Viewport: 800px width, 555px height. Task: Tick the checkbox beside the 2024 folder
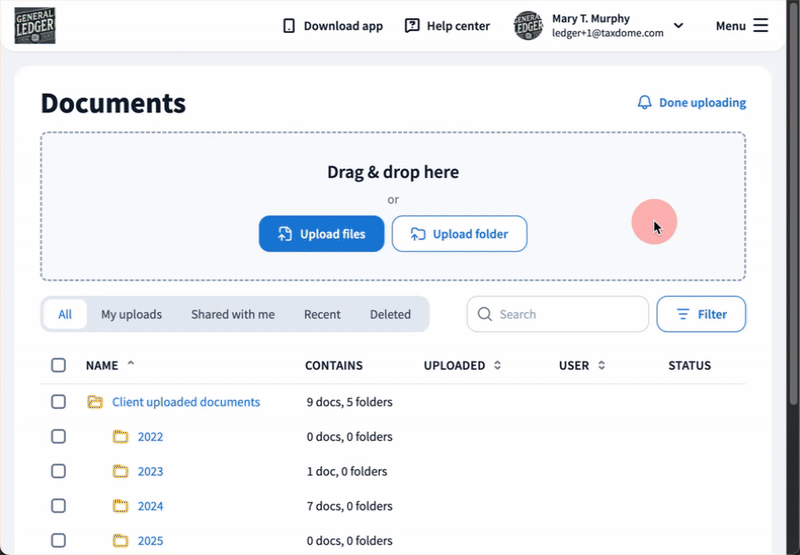[x=58, y=506]
